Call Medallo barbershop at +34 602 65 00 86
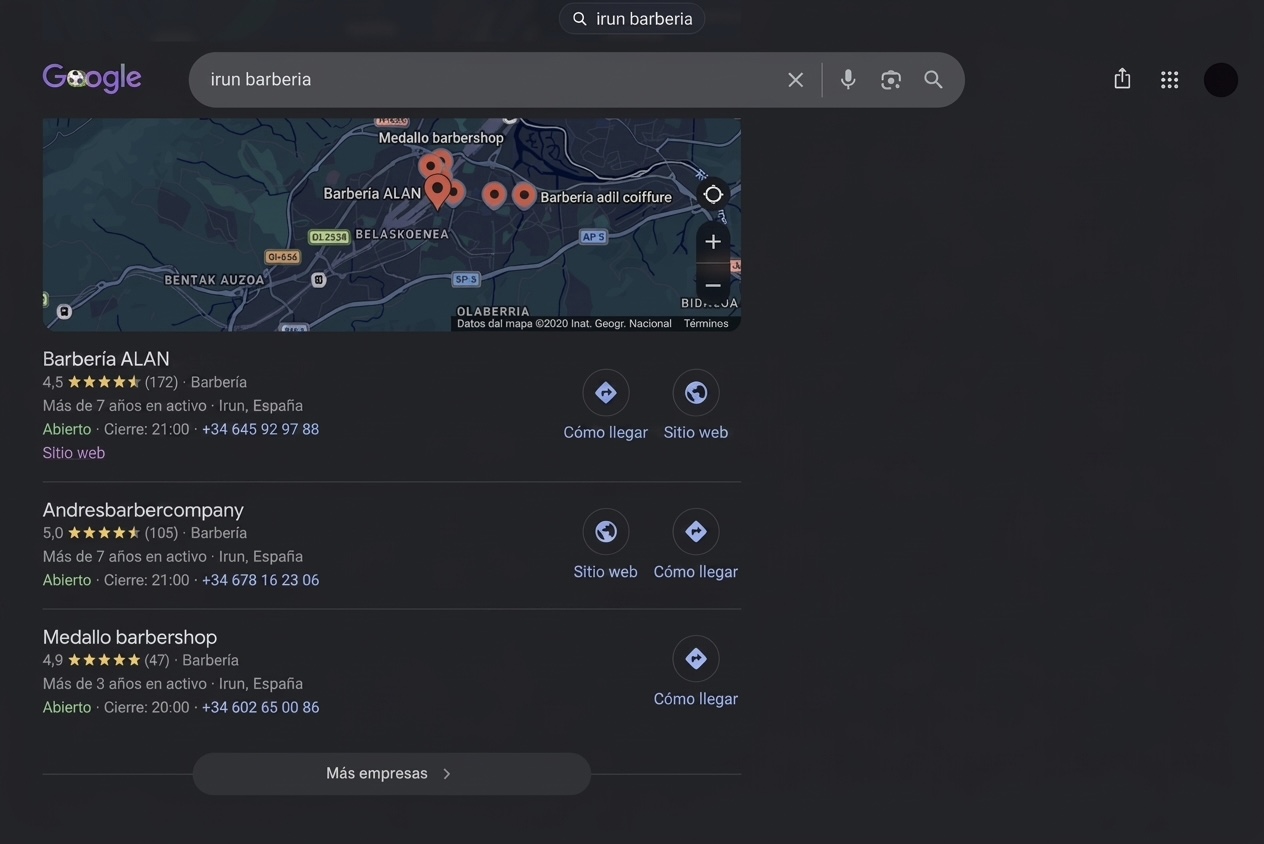The height and width of the screenshot is (844, 1264). (x=260, y=707)
